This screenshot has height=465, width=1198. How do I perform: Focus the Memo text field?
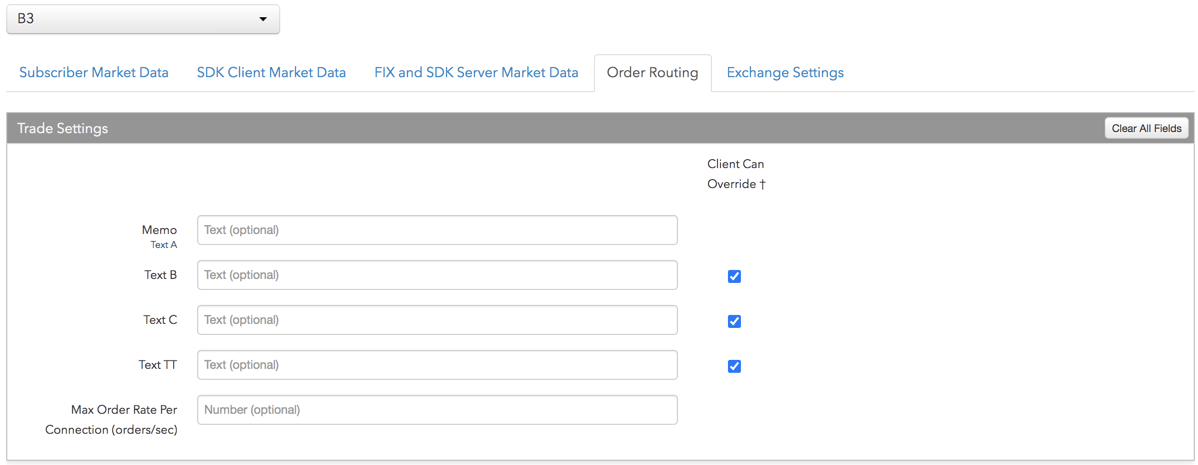point(437,230)
